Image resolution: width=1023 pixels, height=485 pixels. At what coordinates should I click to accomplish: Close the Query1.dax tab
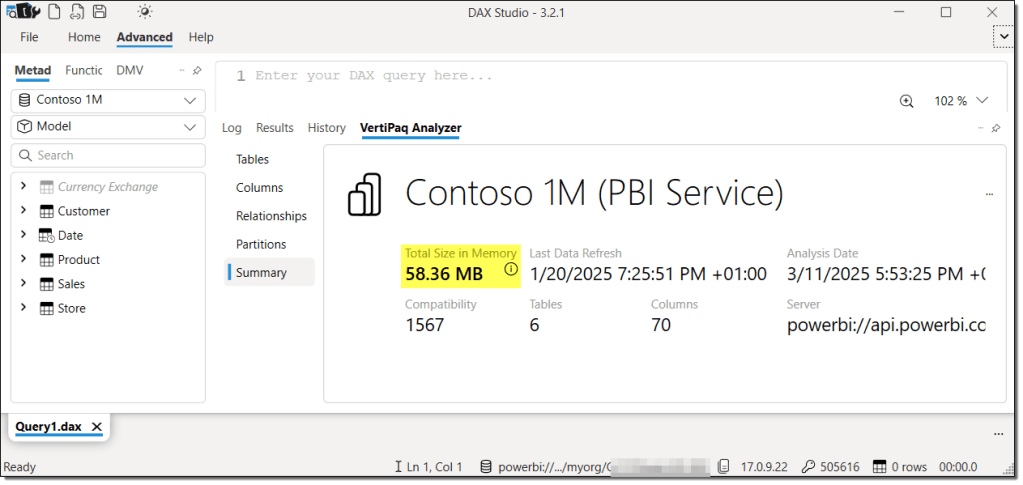point(97,427)
